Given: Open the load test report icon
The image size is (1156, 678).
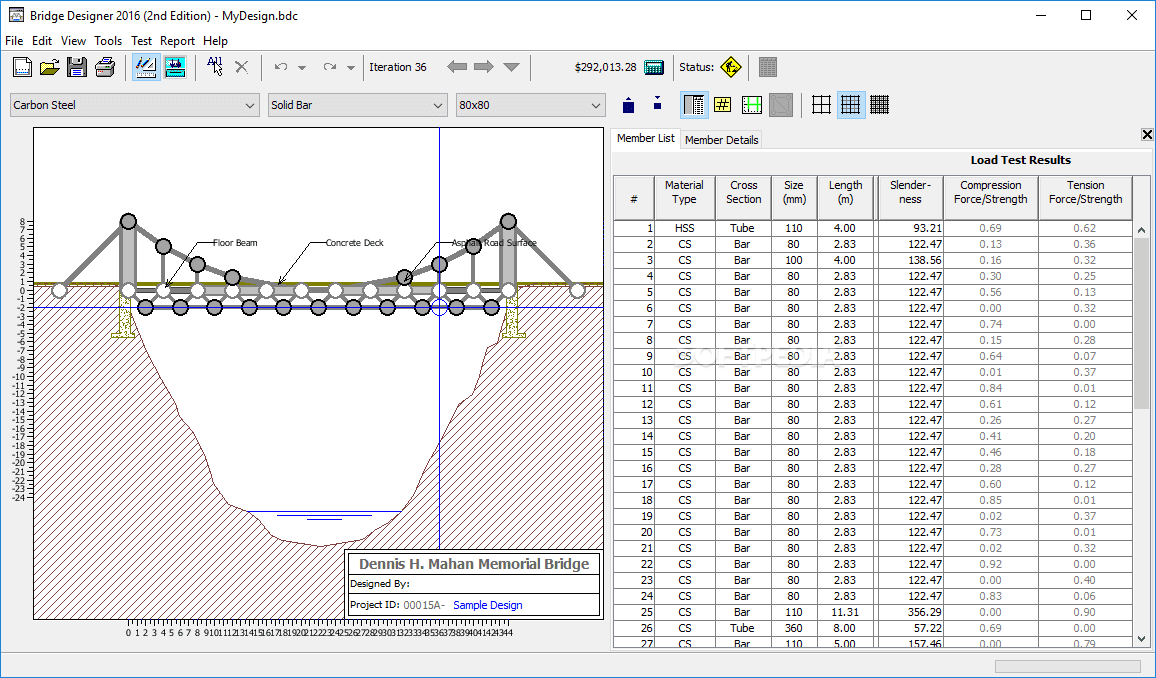Looking at the screenshot, I should pos(767,67).
